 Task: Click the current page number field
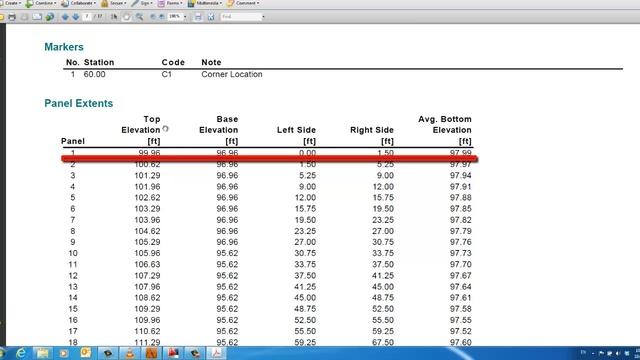click(x=87, y=16)
